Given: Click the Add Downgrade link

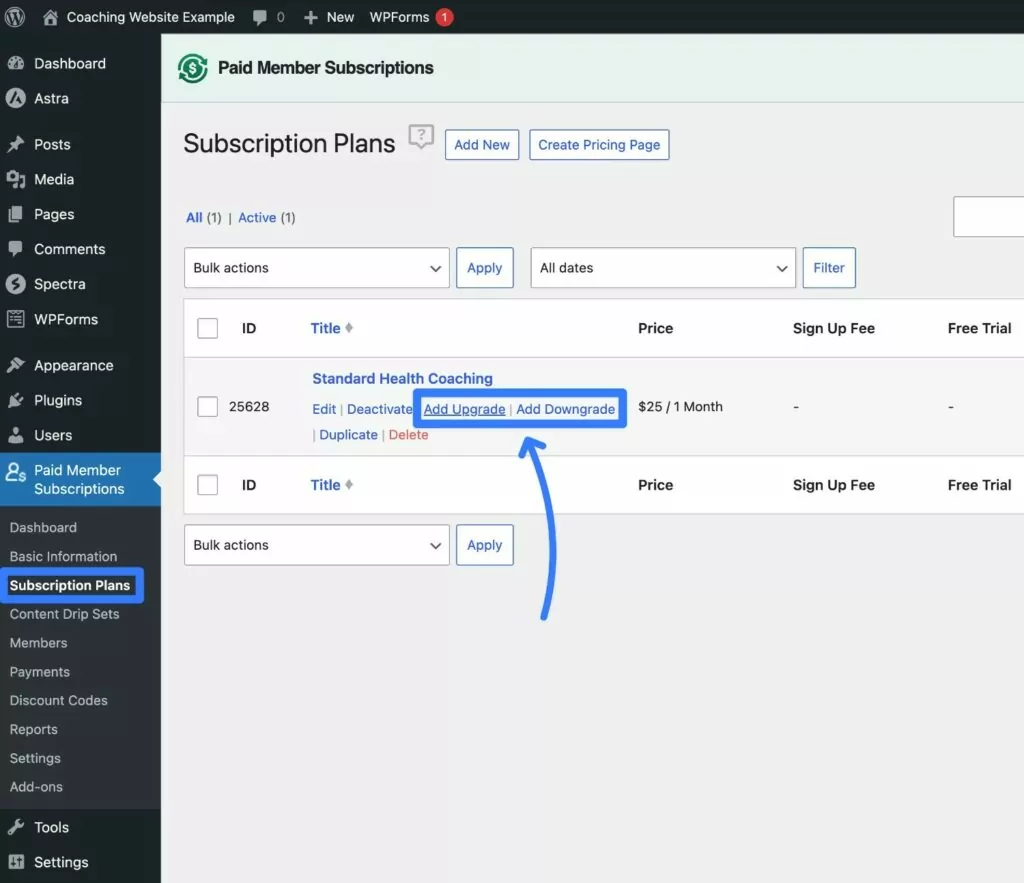Looking at the screenshot, I should (x=566, y=409).
